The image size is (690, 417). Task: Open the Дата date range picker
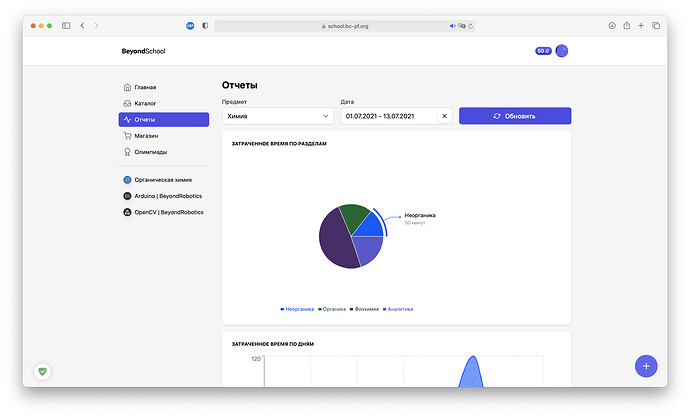point(390,116)
